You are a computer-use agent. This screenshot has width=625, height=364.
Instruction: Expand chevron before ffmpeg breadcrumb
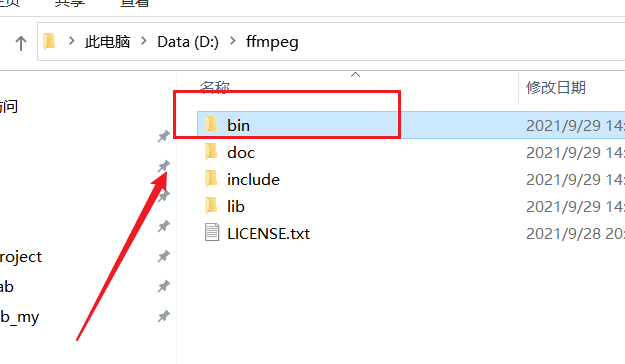tap(233, 41)
